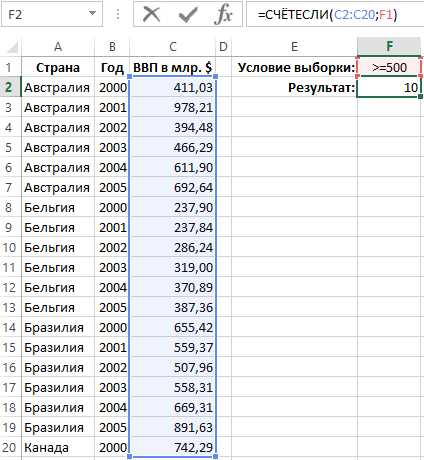Viewport: 424px width, 460px height.
Task: Select column C header
Action: pos(173,47)
